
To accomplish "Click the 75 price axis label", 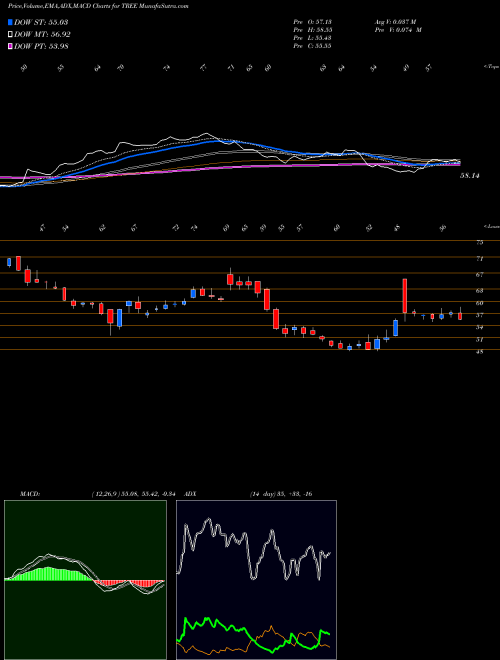I will click(x=480, y=242).
